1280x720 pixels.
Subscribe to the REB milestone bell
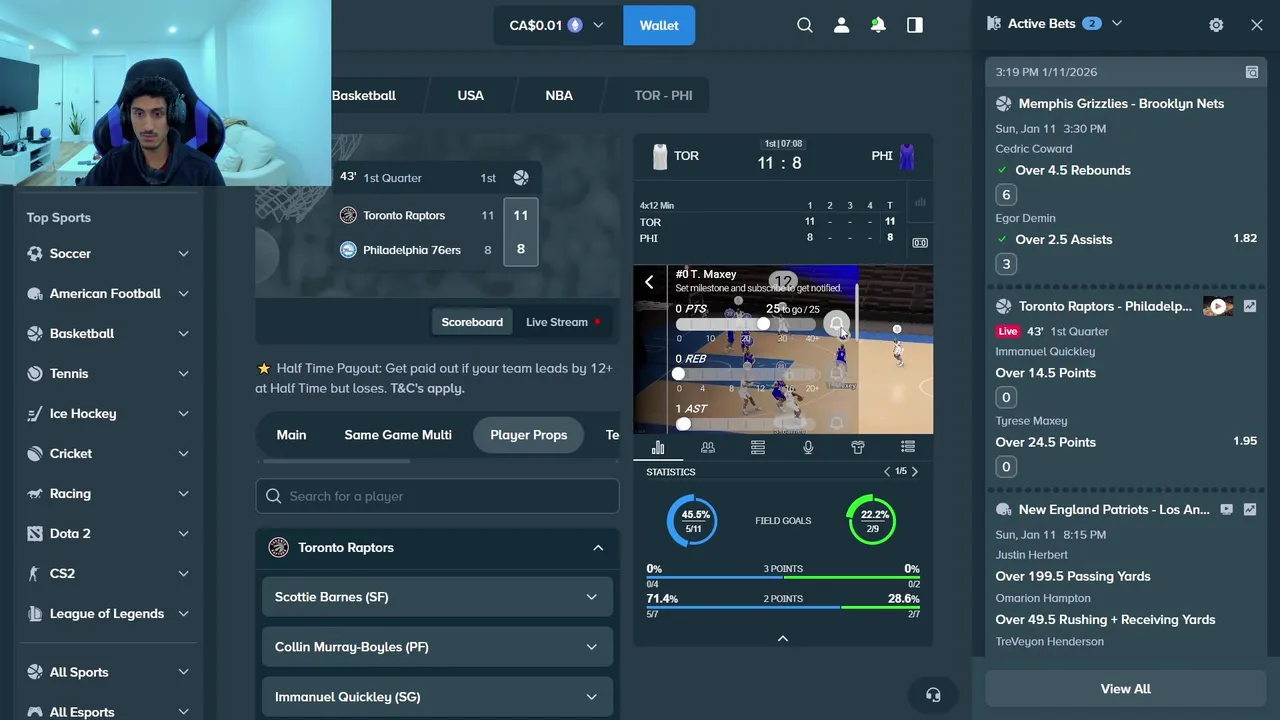click(836, 373)
